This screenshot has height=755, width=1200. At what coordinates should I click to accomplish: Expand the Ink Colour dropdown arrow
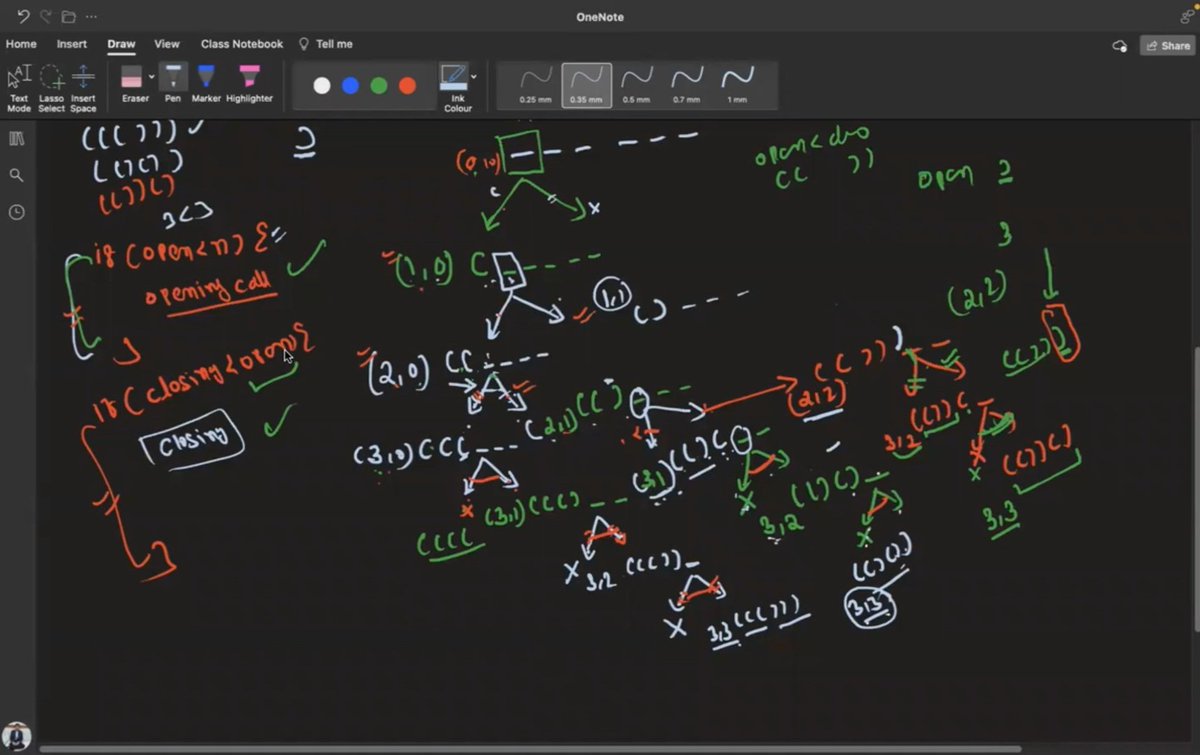click(474, 76)
